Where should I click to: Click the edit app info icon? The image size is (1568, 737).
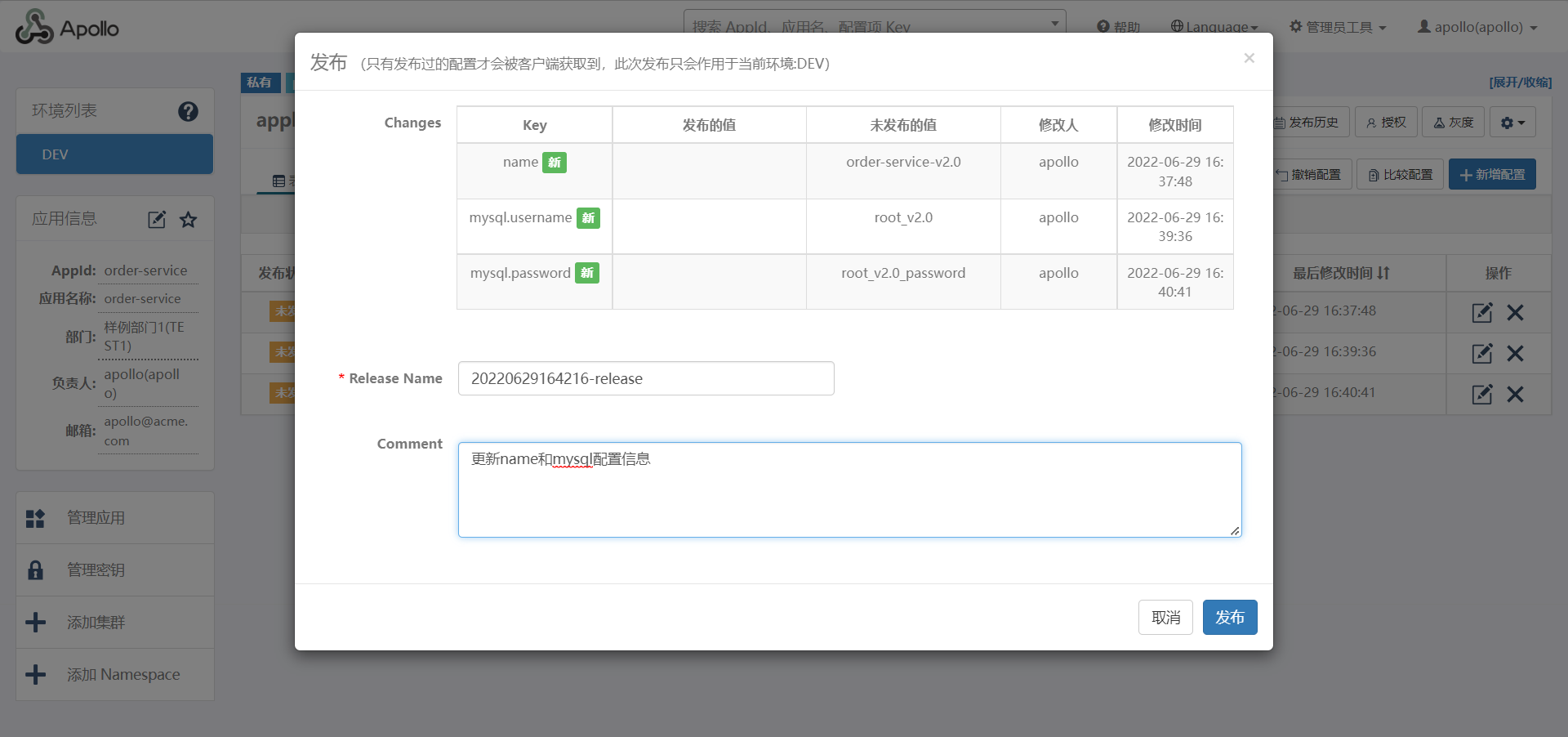tap(157, 219)
